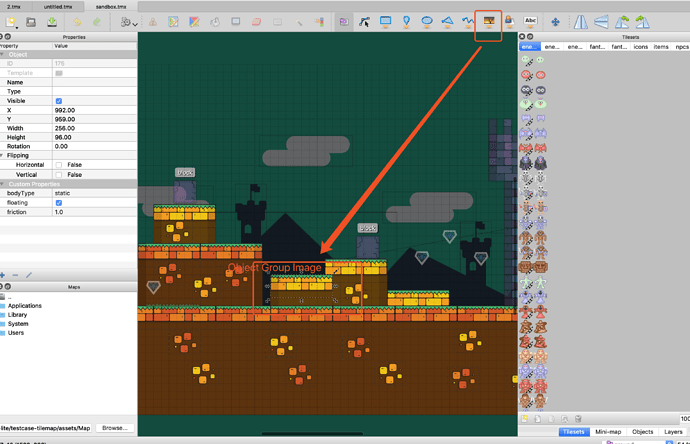Click the Save toolbar icon
This screenshot has width=690, height=444.
point(52,22)
